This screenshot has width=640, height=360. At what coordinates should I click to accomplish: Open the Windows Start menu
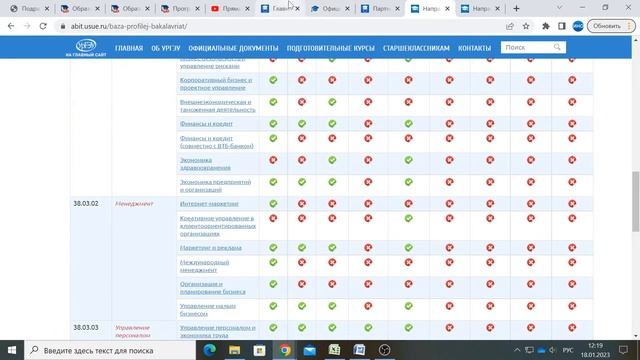coord(12,350)
